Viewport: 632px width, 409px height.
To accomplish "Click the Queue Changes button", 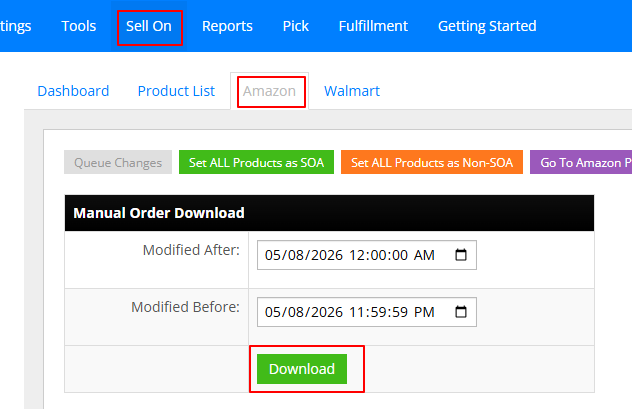I will coord(118,162).
